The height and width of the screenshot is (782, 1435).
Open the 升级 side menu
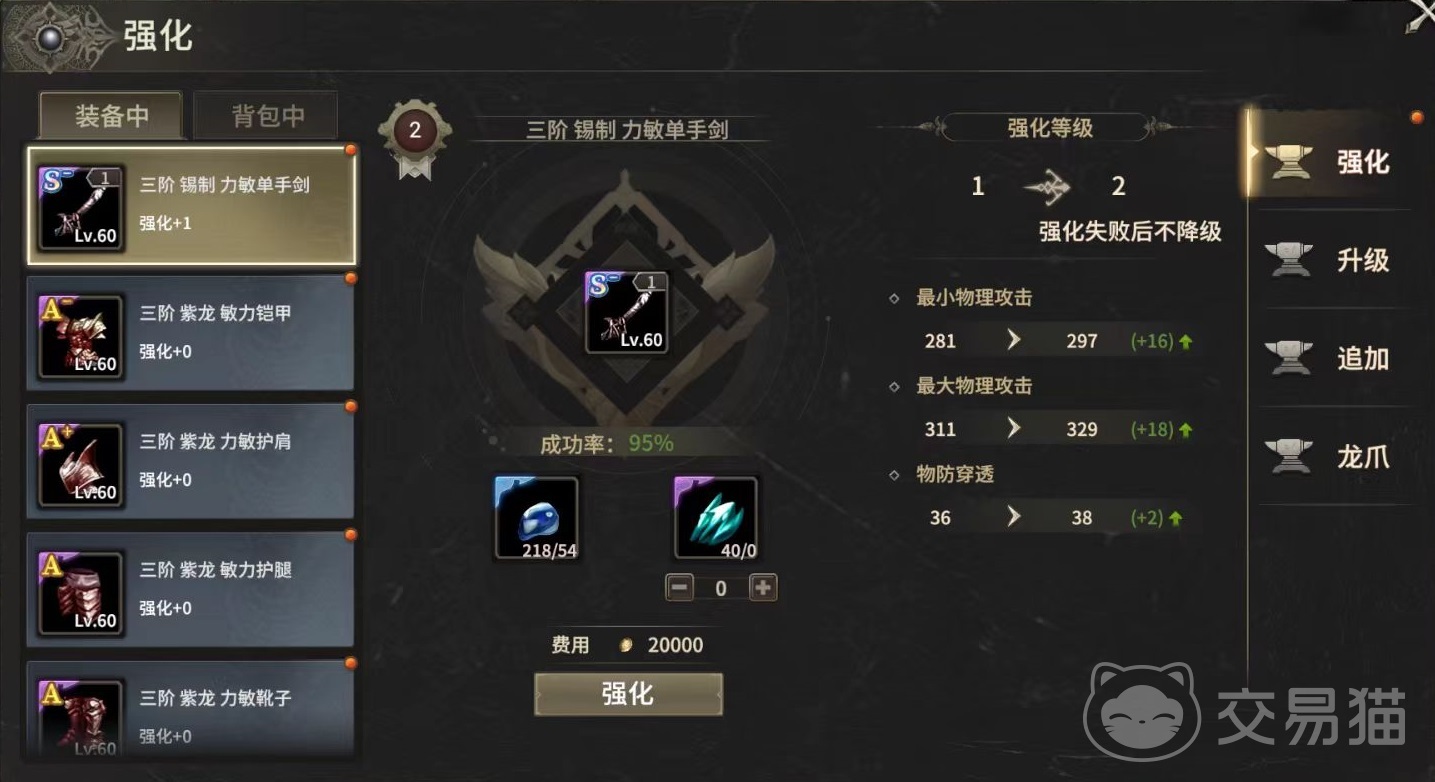(1330, 260)
